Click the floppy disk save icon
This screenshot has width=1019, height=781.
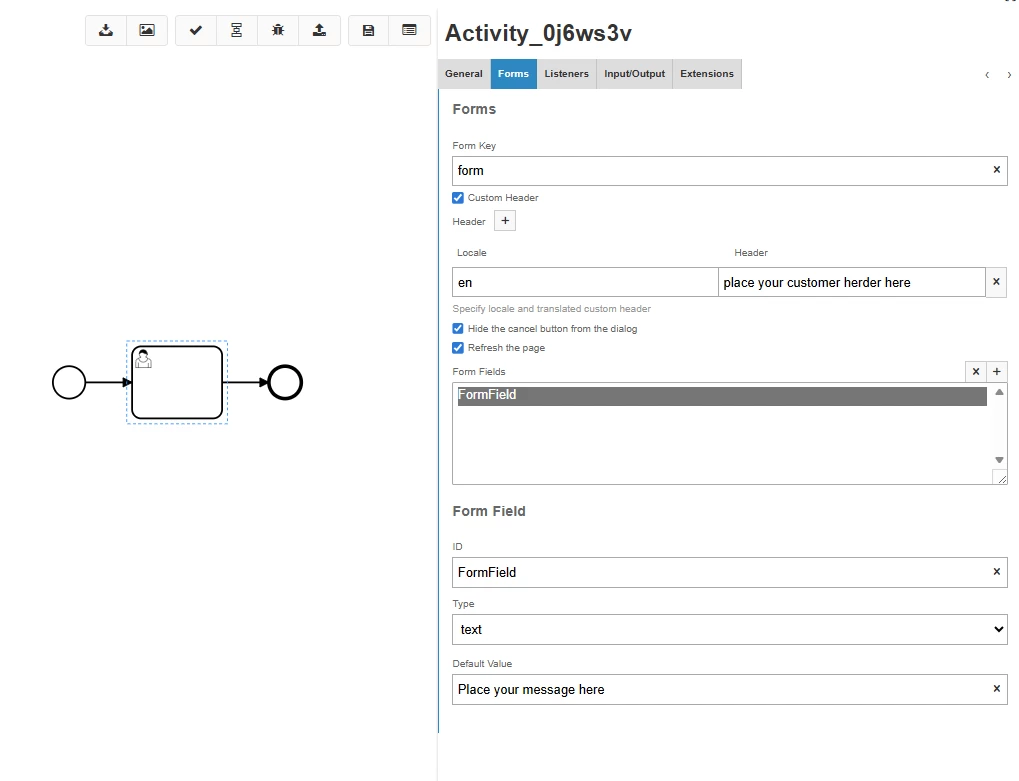coord(368,31)
